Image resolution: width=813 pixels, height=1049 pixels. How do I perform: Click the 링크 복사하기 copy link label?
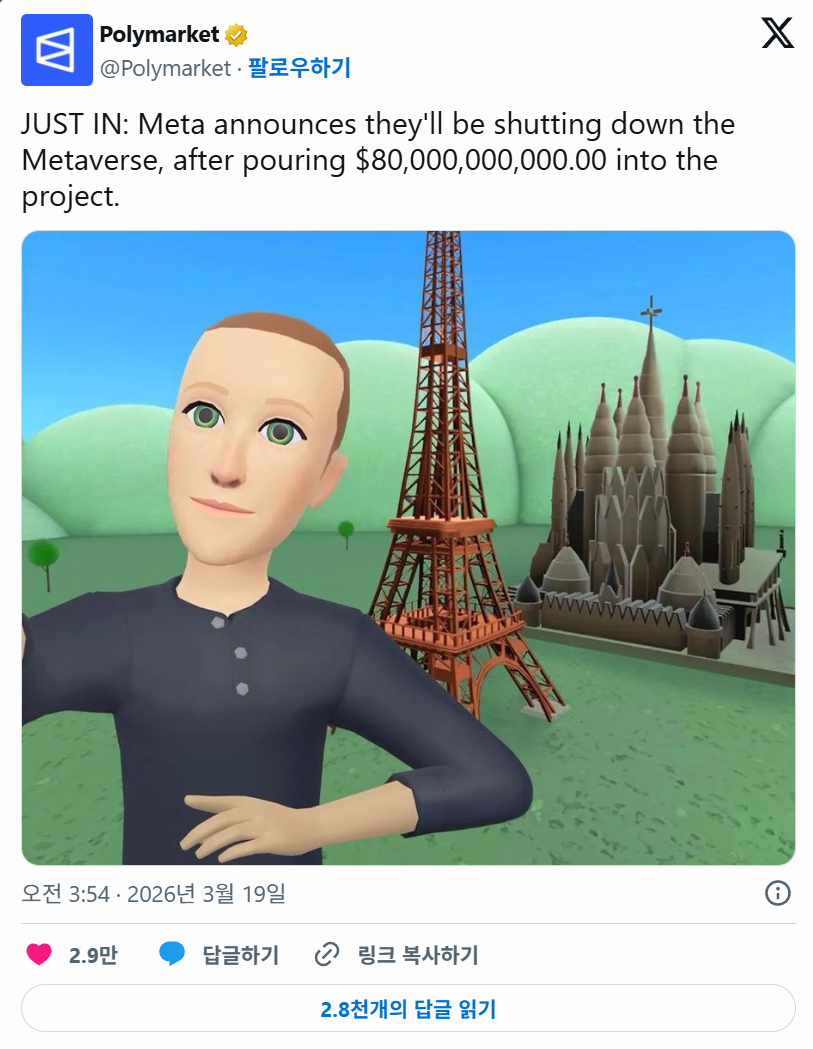(x=418, y=955)
